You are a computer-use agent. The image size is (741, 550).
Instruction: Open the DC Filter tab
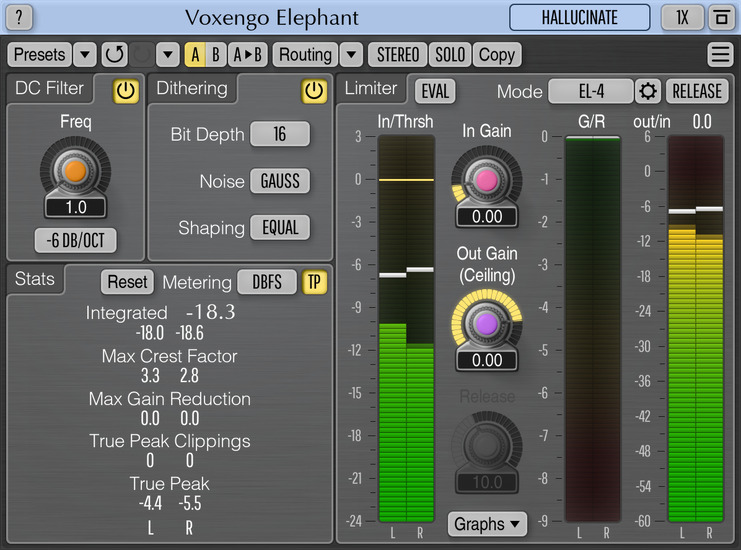50,88
